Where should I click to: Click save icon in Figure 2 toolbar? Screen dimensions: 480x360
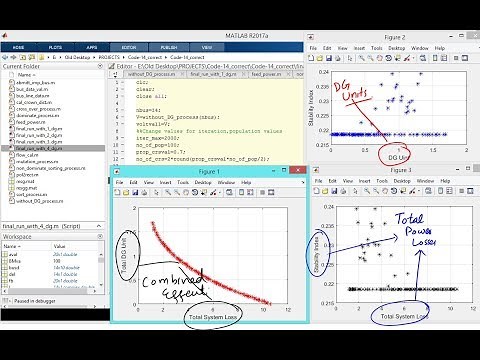pos(329,58)
